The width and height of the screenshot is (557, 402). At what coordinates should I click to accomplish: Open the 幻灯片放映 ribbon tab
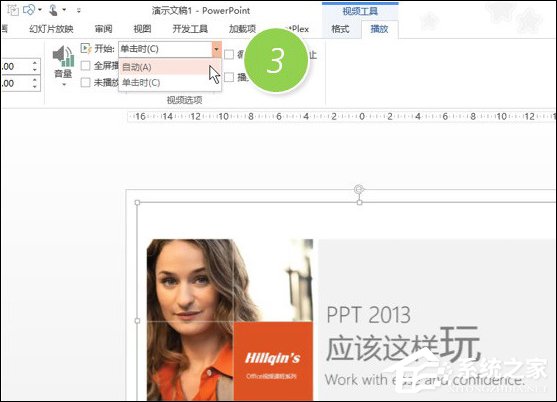pyautogui.click(x=51, y=29)
